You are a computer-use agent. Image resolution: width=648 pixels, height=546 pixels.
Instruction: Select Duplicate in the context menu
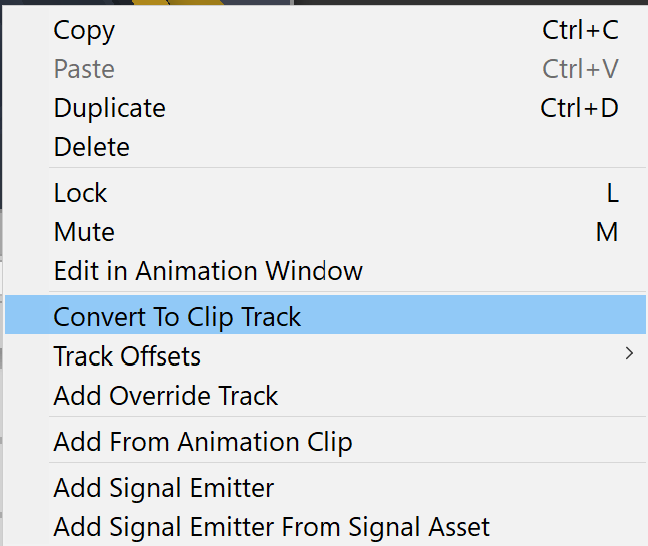(x=110, y=108)
